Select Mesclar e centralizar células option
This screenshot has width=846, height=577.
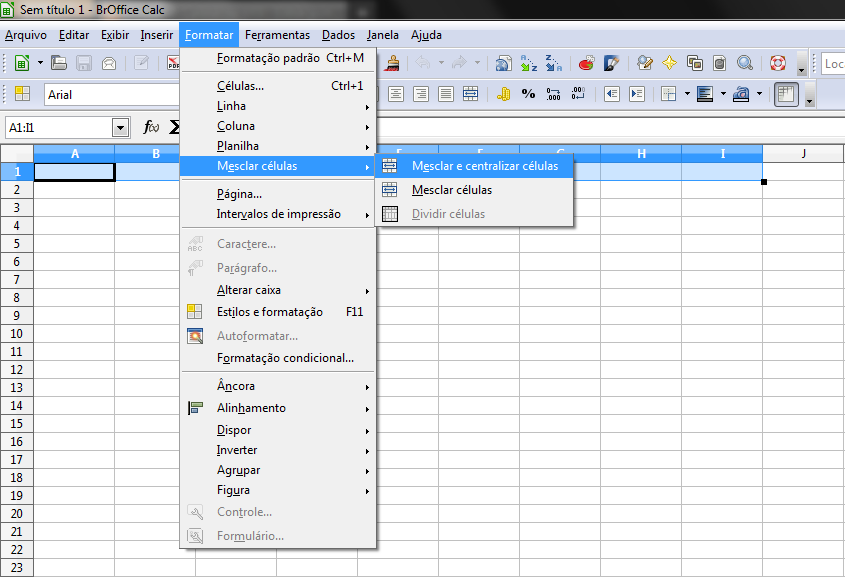(x=474, y=166)
